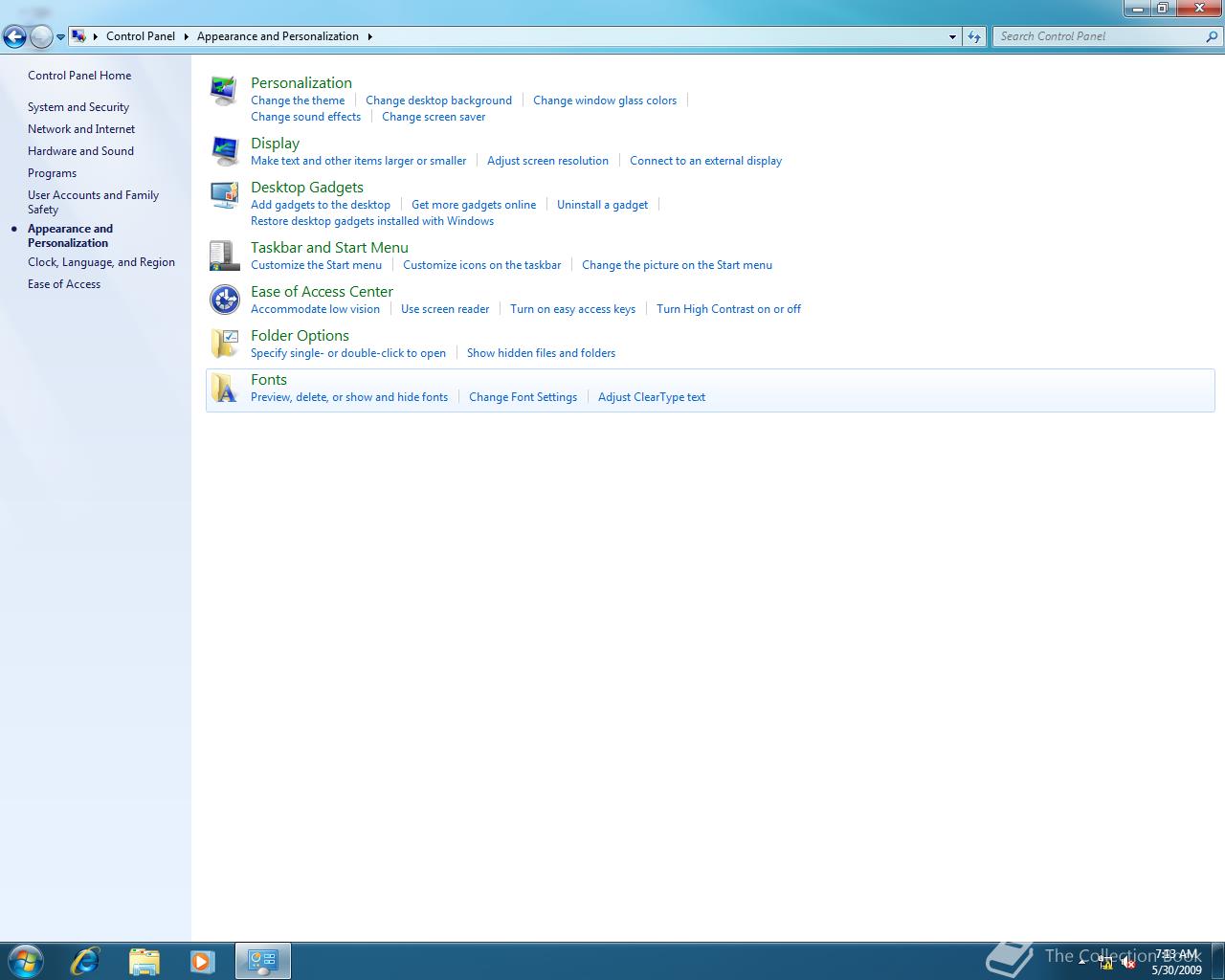The width and height of the screenshot is (1225, 980).
Task: Open User Accounts and Family Safety
Action: (x=93, y=202)
